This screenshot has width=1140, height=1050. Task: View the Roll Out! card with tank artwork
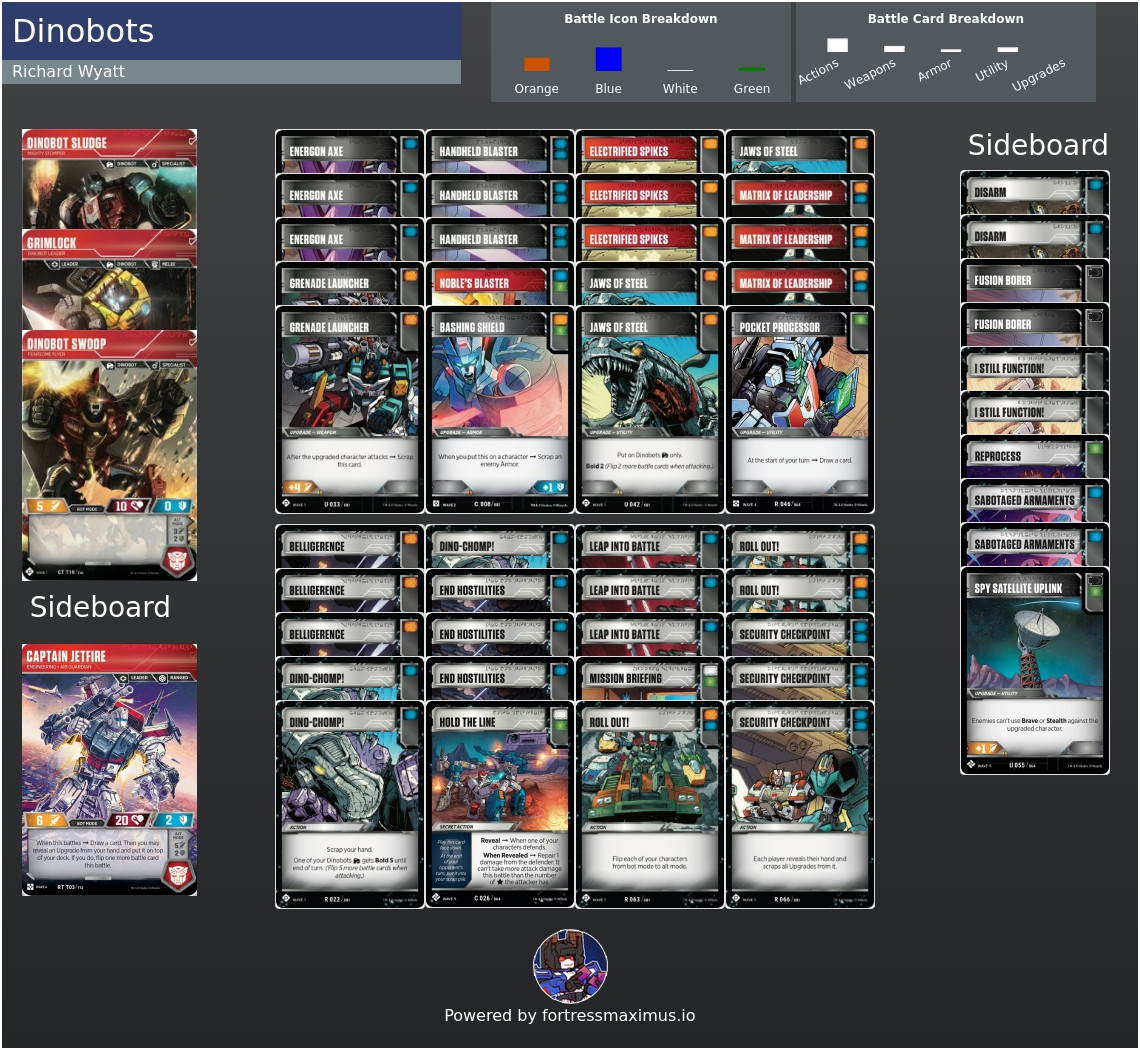tap(649, 804)
